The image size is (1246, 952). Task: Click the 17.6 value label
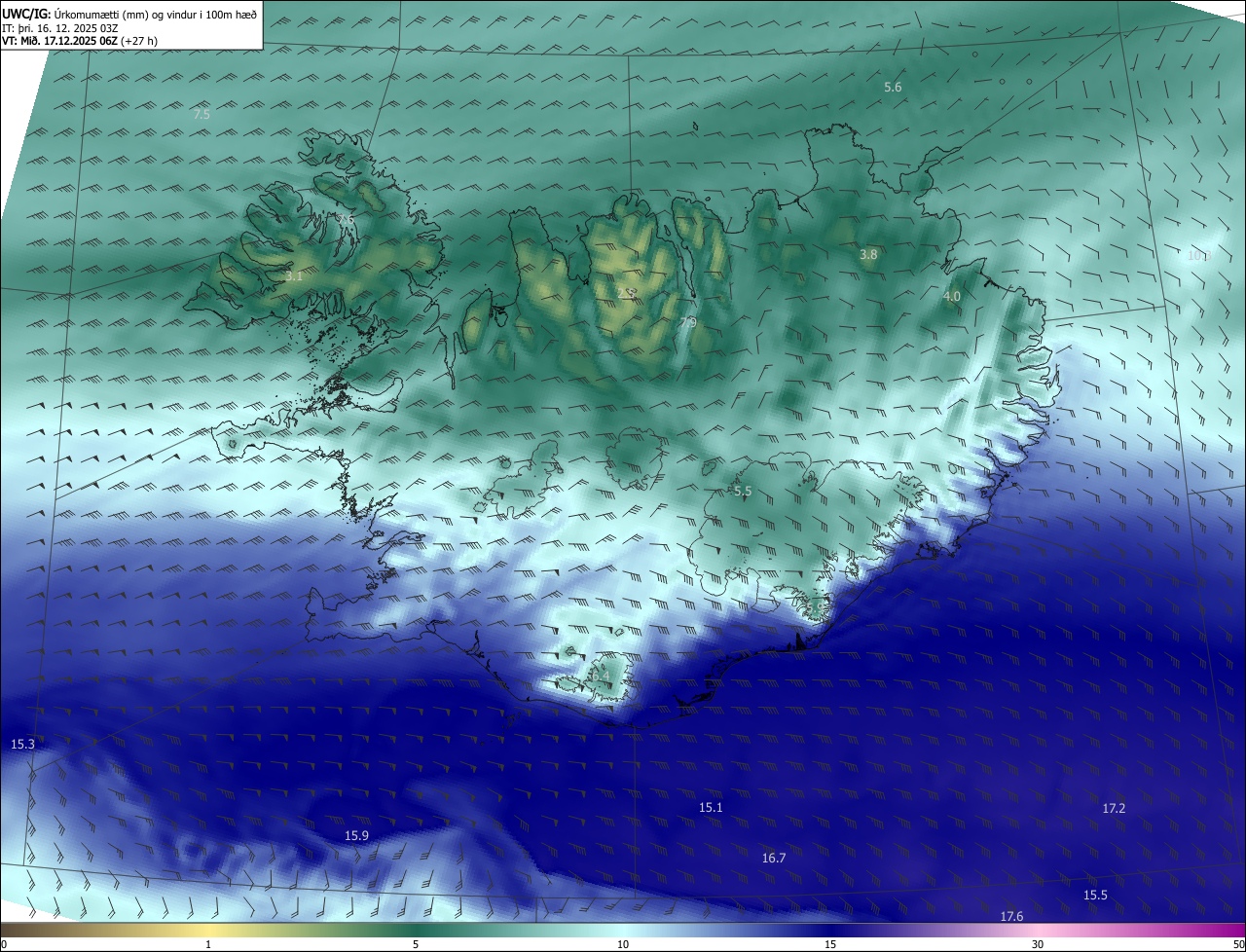pos(1011,916)
